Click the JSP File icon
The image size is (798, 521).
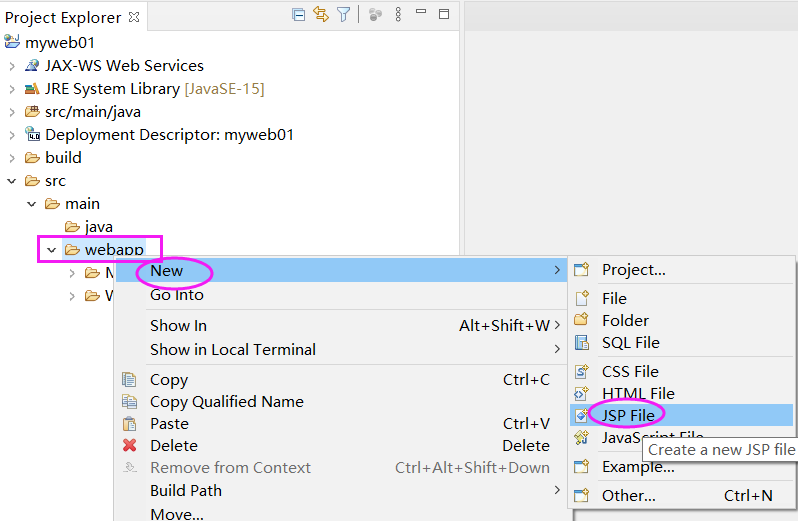581,415
